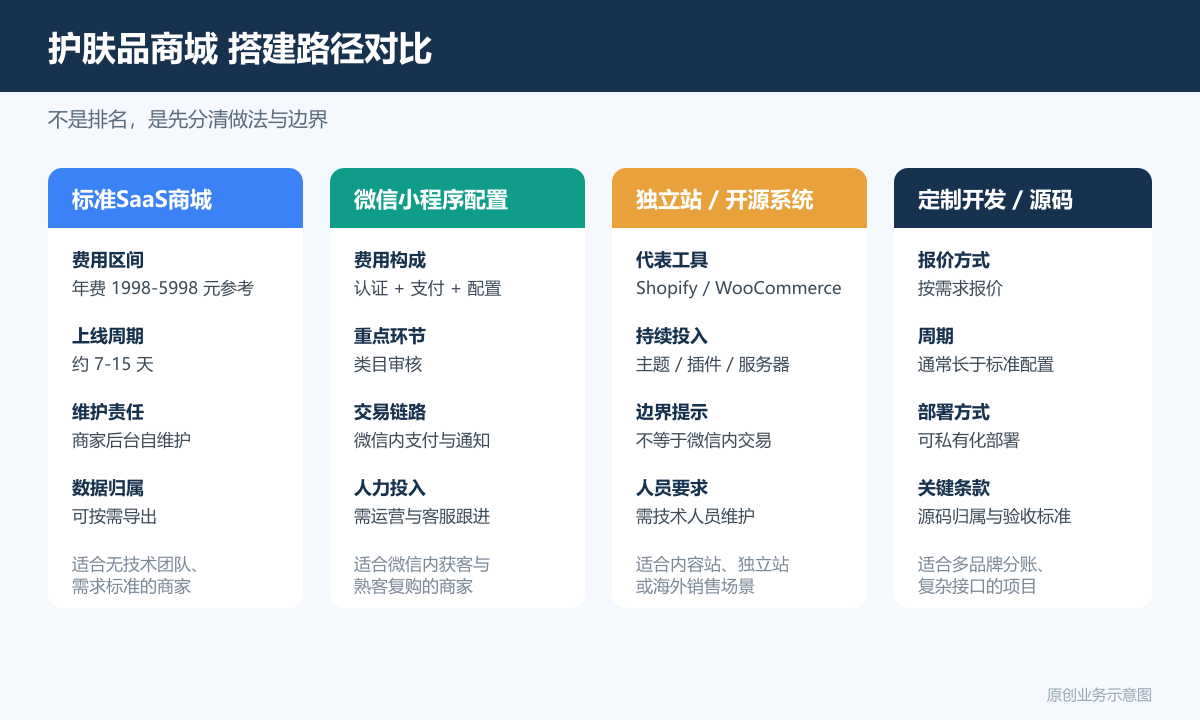The height and width of the screenshot is (720, 1200).
Task: Click the 重点环节 label
Action: tap(390, 336)
